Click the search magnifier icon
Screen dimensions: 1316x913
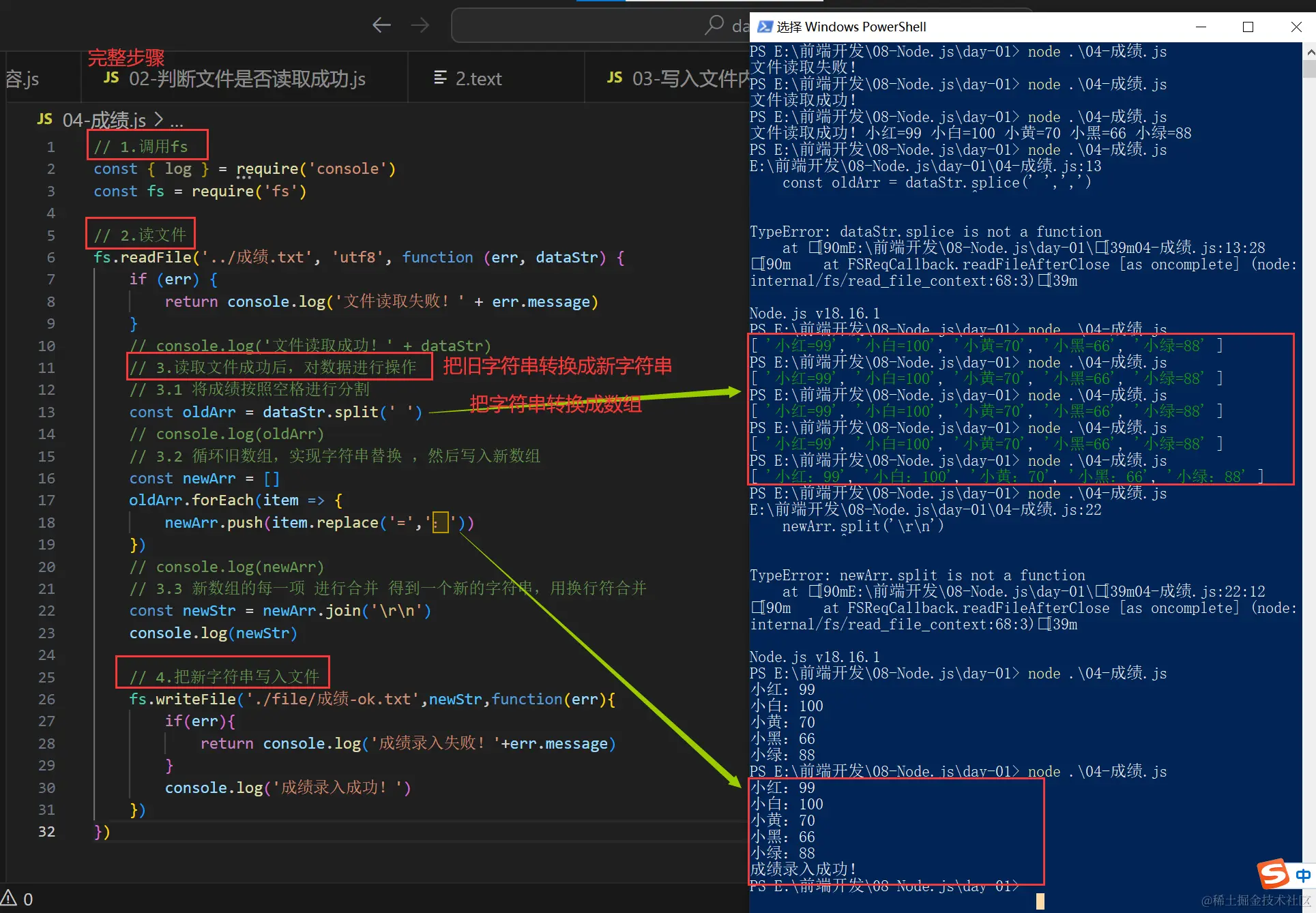(714, 25)
